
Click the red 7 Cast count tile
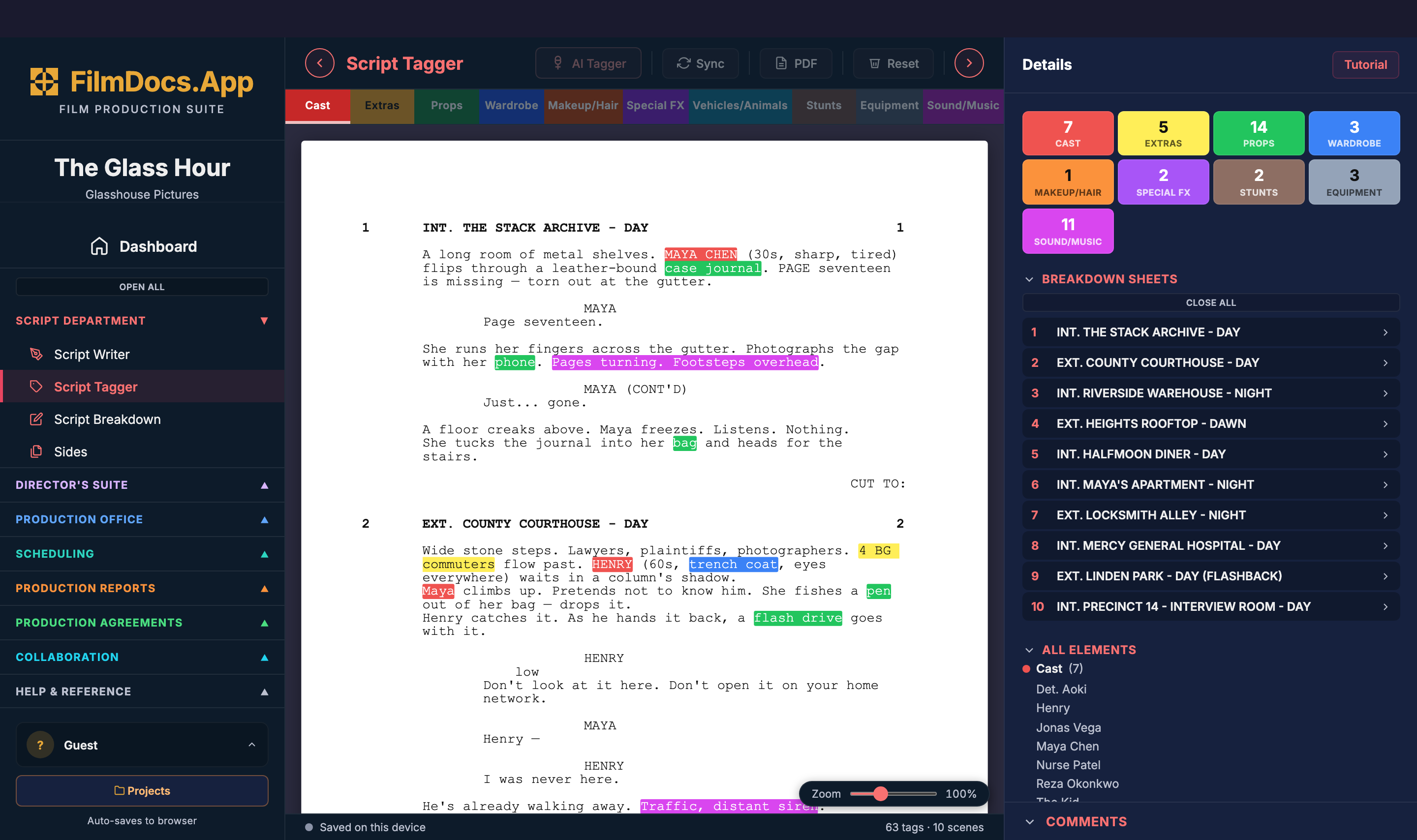click(x=1068, y=133)
